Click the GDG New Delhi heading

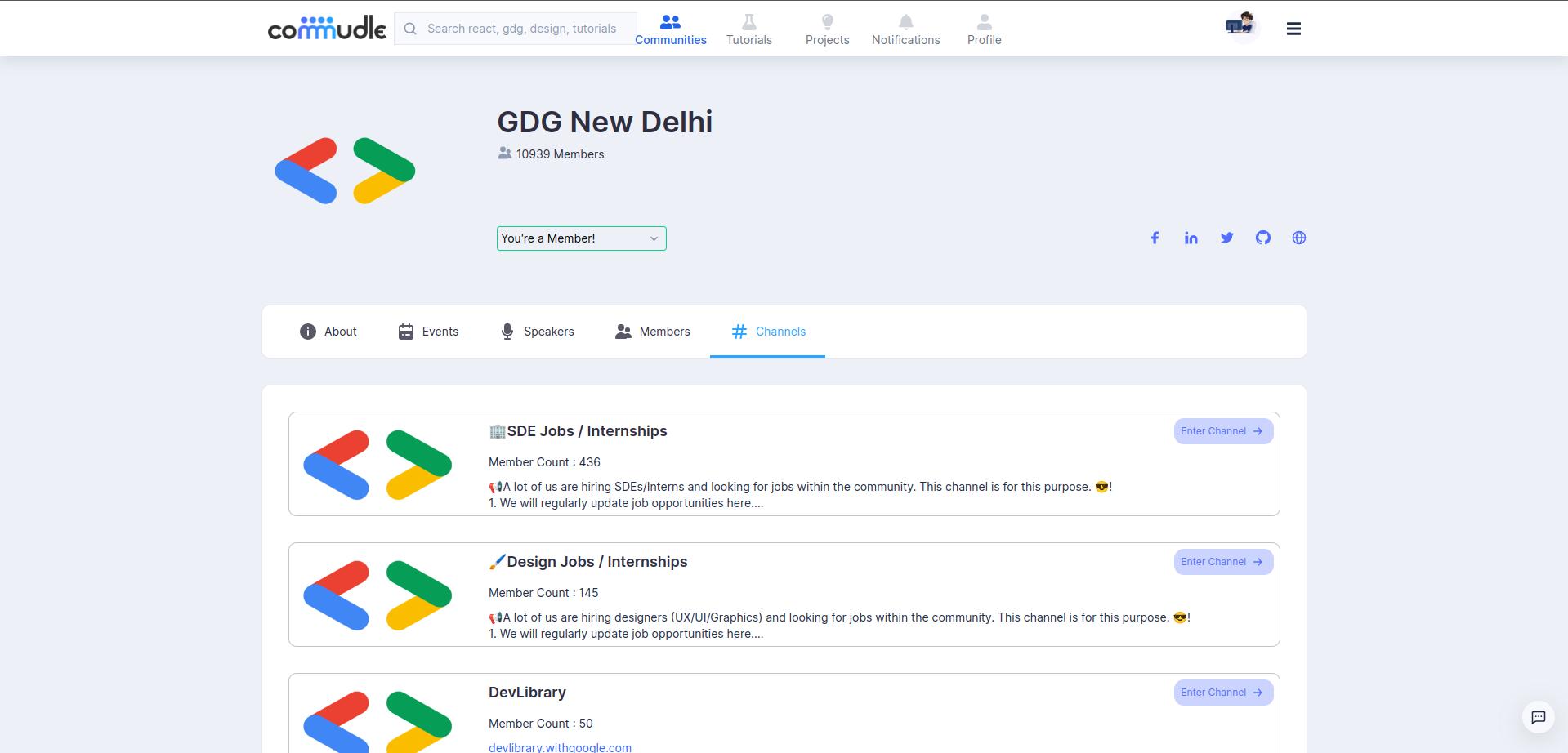click(x=605, y=122)
